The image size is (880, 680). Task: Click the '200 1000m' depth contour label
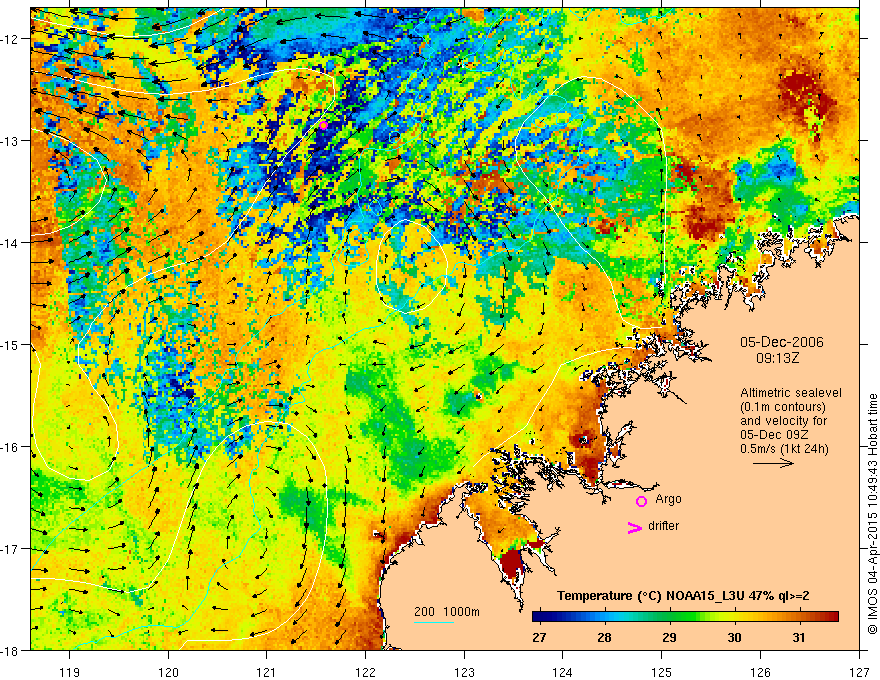pyautogui.click(x=447, y=612)
